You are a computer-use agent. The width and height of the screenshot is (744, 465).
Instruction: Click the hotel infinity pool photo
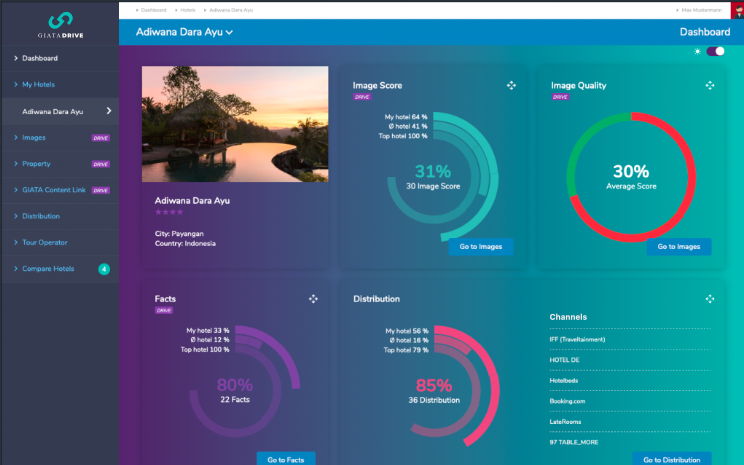click(x=235, y=124)
